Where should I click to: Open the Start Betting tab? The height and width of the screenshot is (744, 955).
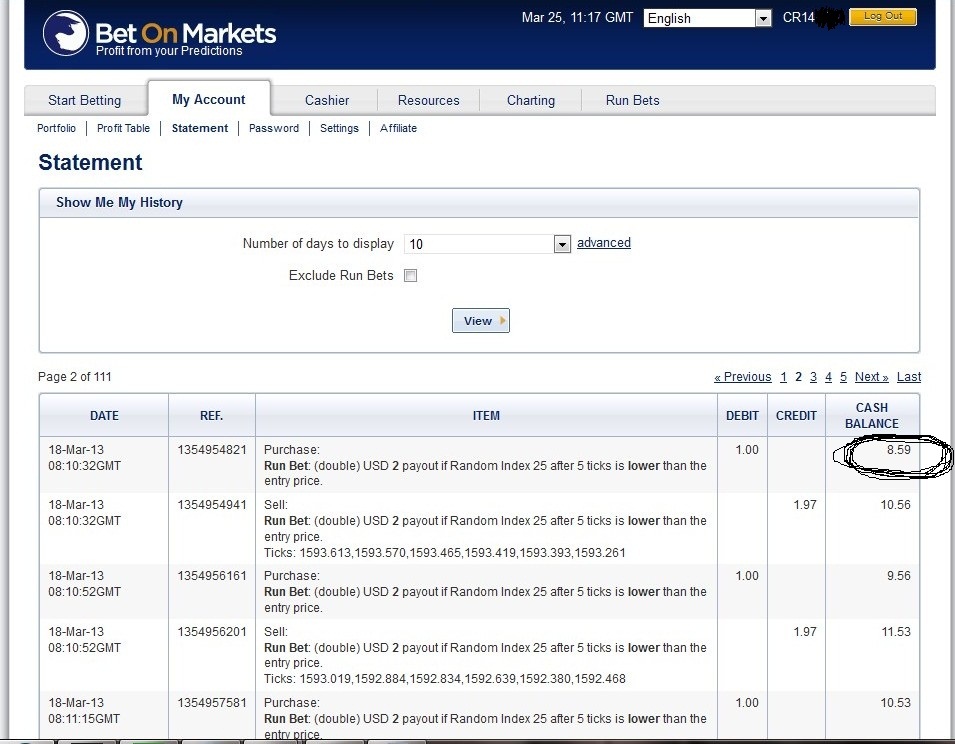tap(85, 100)
